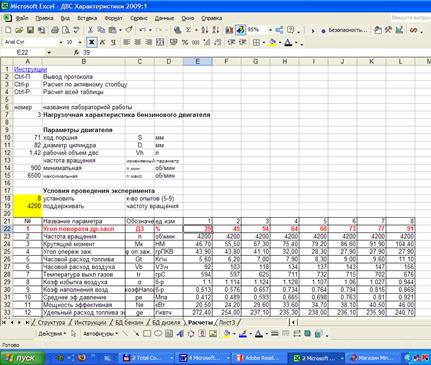Open Print Preview from the toolbar
Image resolution: width=431 pixels, height=365 pixels.
pos(66,30)
